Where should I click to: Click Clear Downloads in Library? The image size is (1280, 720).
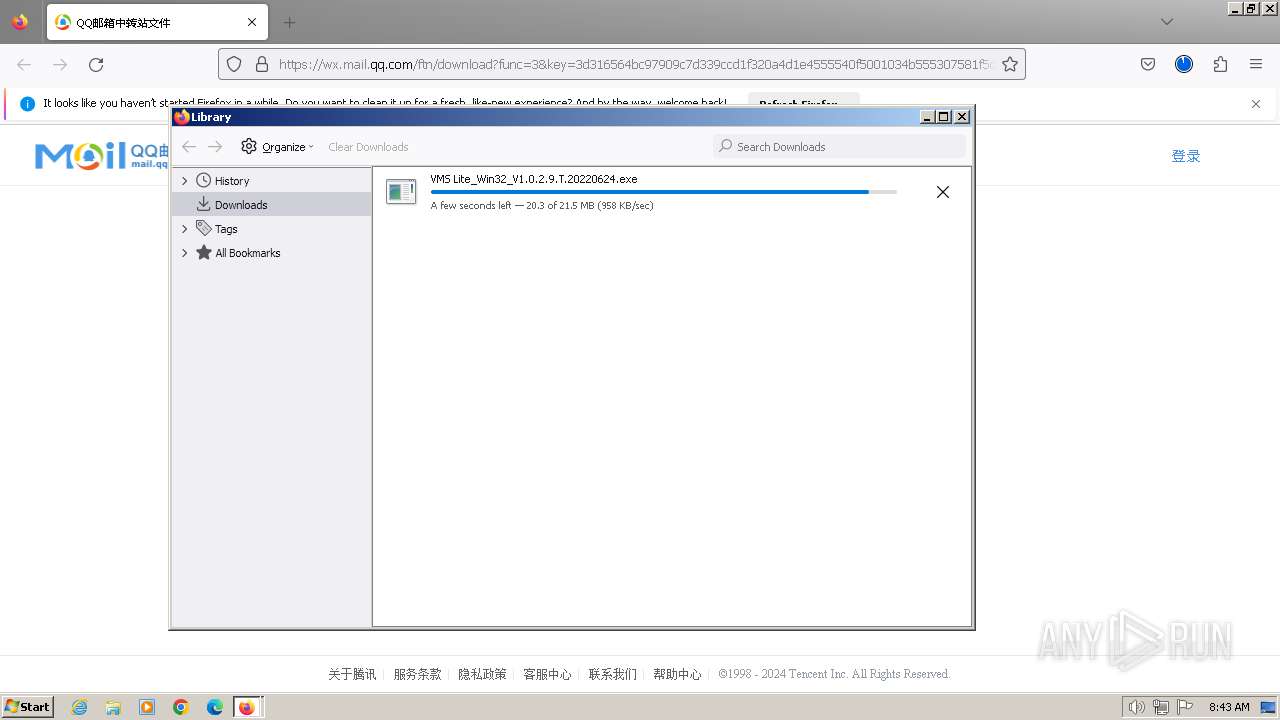368,147
